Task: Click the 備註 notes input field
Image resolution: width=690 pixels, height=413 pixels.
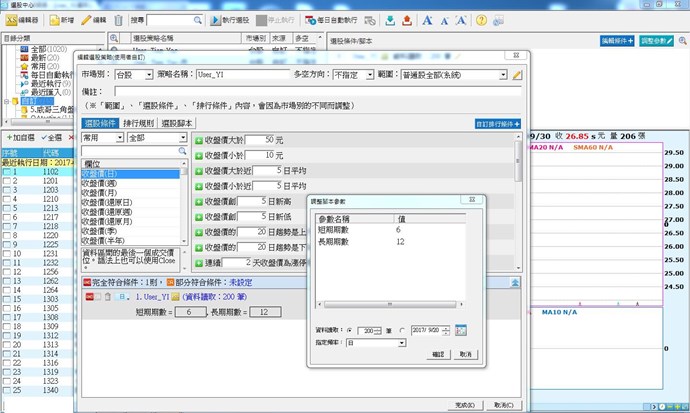Action: click(300, 90)
